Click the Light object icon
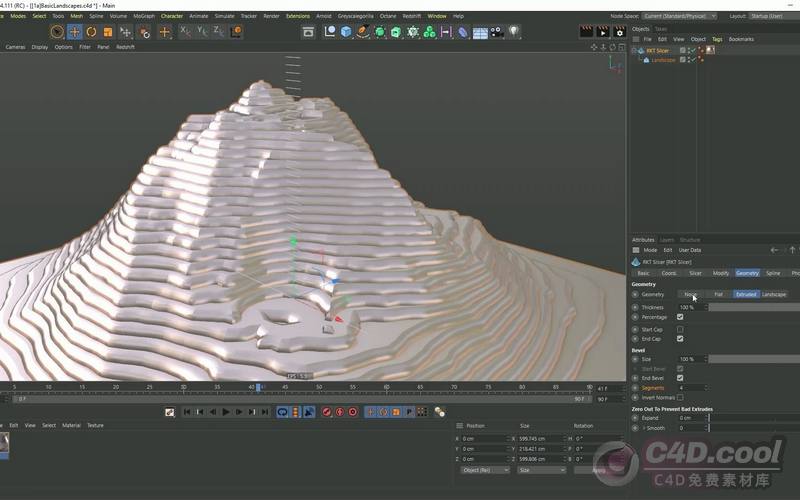This screenshot has width=800, height=500. (x=514, y=32)
